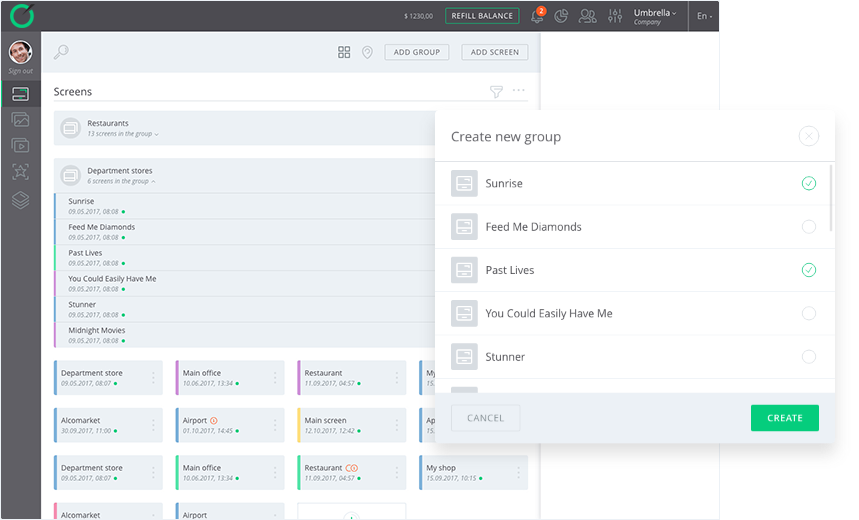
Task: Open the users icon in top bar
Action: (587, 16)
